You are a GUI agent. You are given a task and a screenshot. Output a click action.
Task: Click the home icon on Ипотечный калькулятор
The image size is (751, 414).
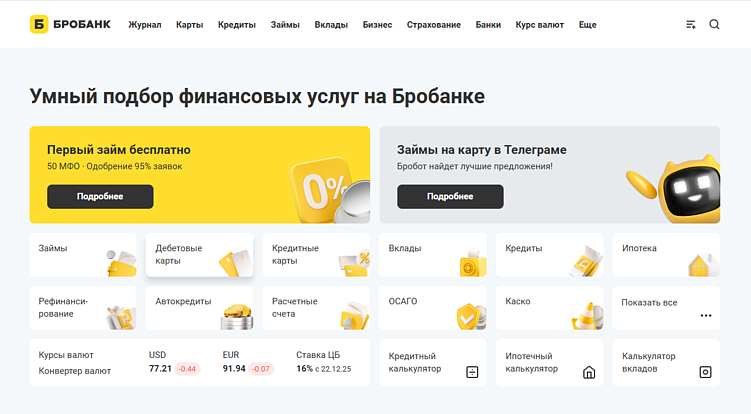(589, 372)
